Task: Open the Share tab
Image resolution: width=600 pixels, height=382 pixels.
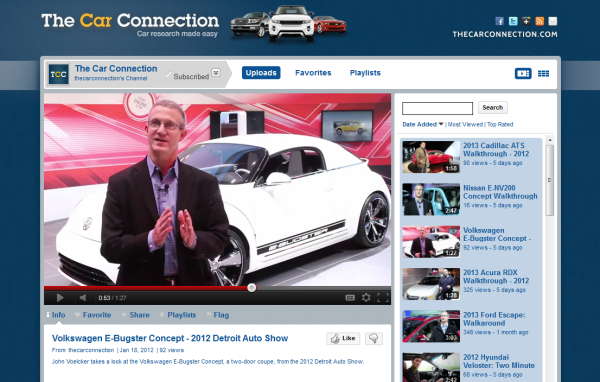Action: point(135,315)
